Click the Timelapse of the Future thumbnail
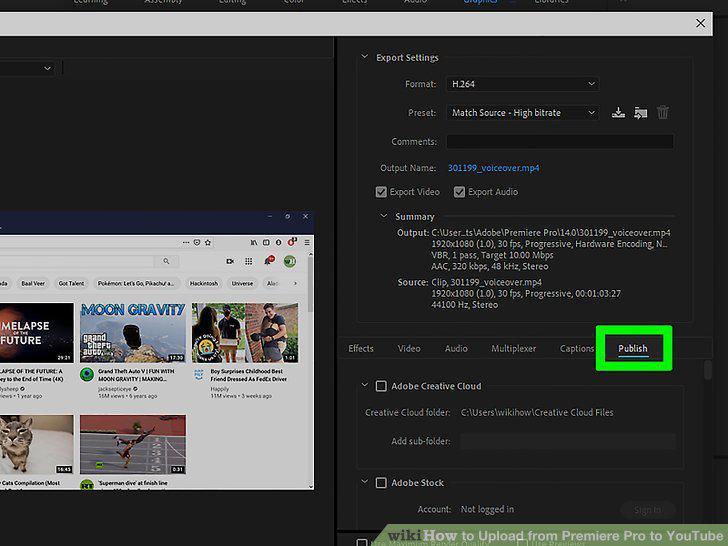 pos(37,332)
